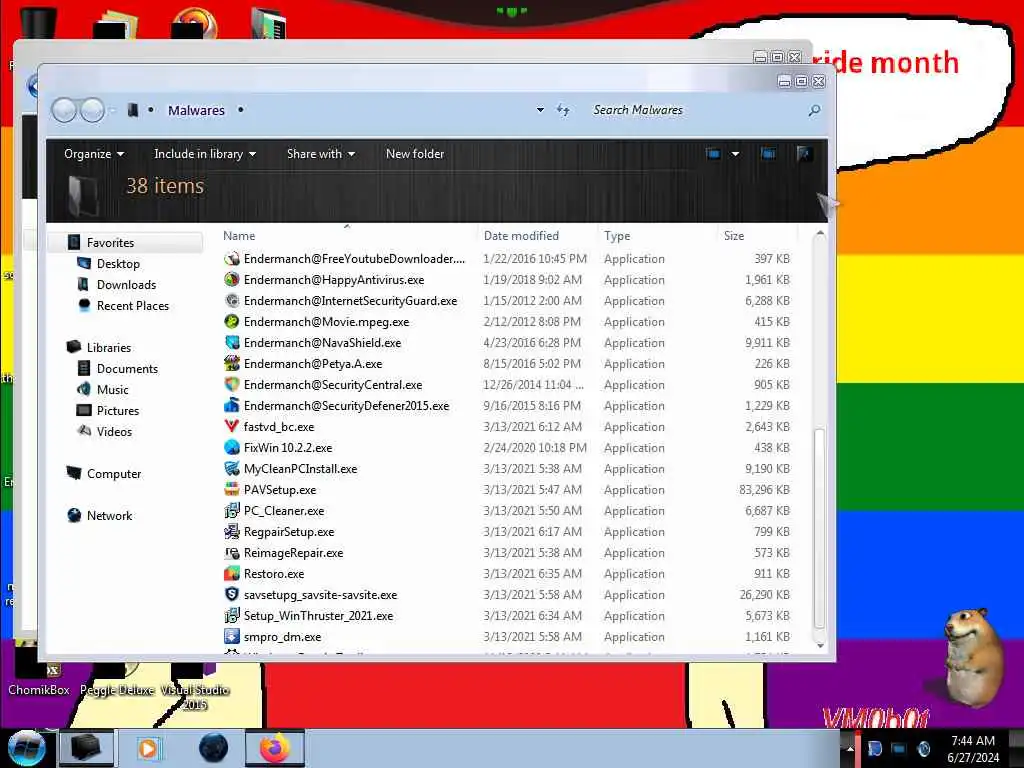Select Libraries in navigation pane
1024x768 pixels.
click(x=108, y=347)
